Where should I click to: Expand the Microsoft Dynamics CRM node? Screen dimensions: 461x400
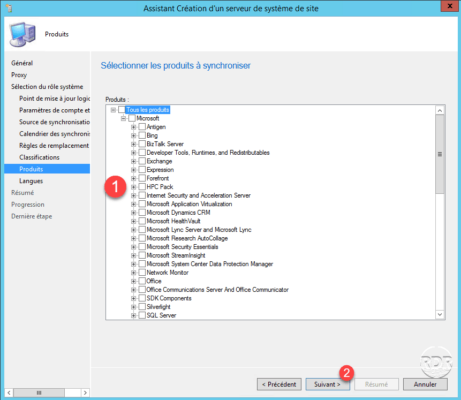coord(134,213)
